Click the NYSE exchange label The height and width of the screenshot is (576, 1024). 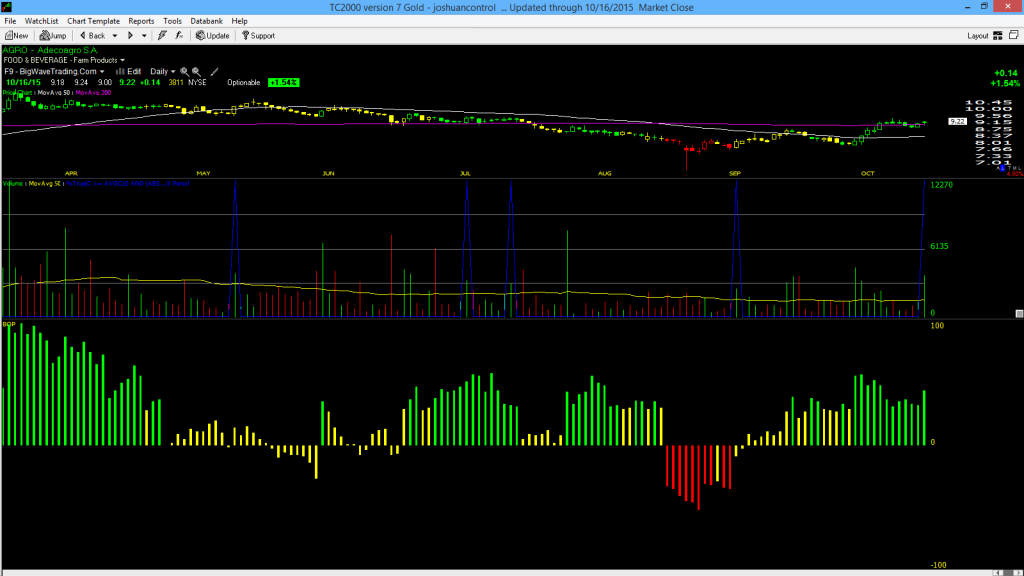[x=197, y=83]
